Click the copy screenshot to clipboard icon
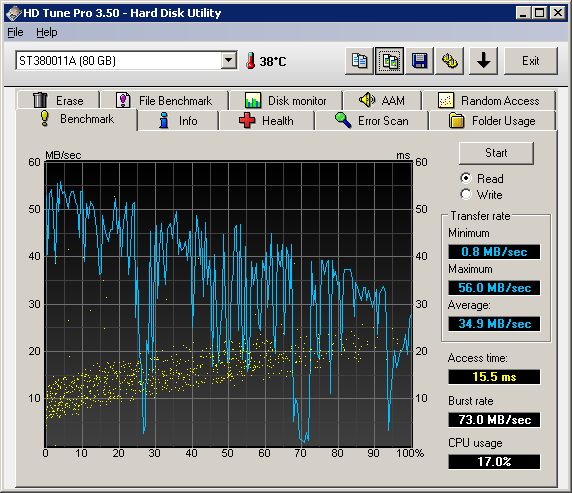Viewport: 572px width, 493px height. click(x=389, y=61)
